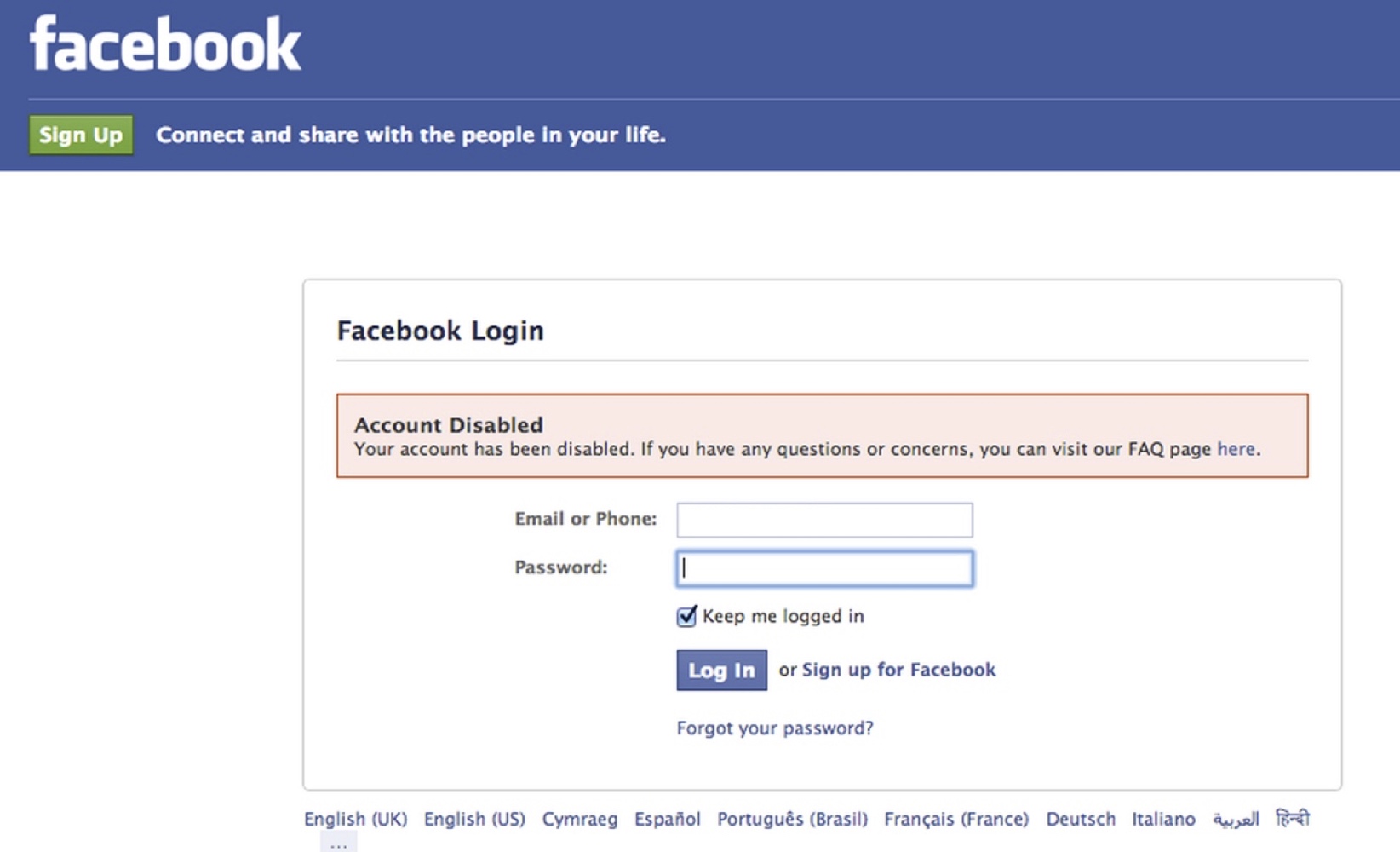Open the FAQ page "here" link

point(1236,449)
